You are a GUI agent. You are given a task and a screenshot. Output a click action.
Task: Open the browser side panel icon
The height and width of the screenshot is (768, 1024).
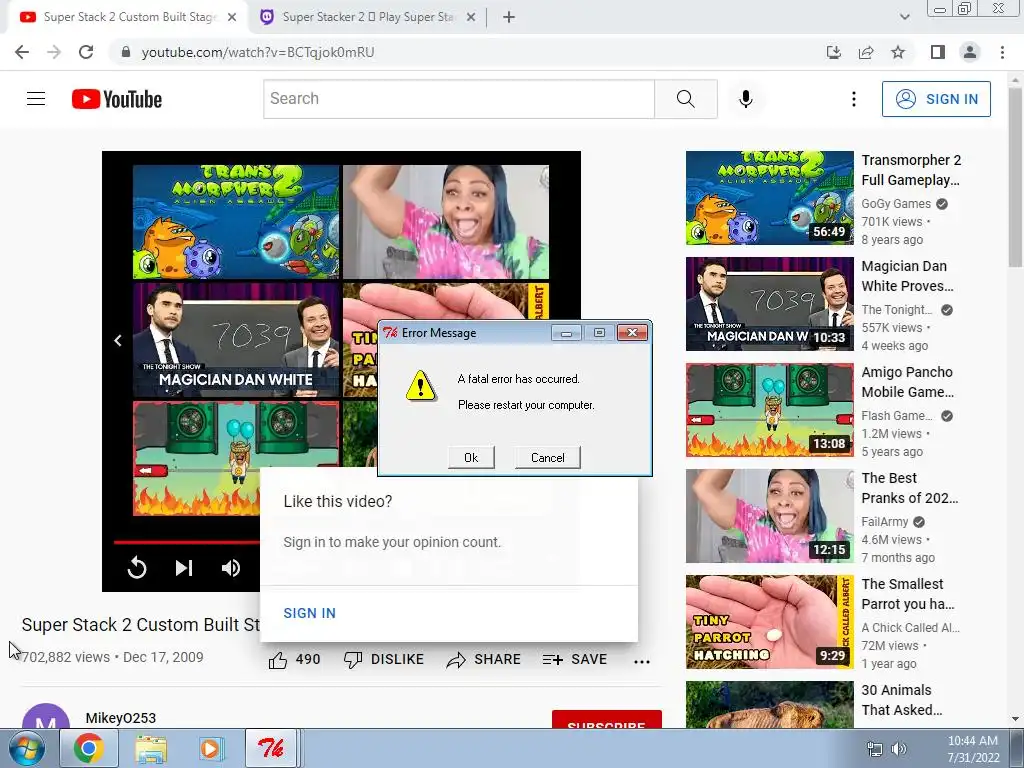938,52
